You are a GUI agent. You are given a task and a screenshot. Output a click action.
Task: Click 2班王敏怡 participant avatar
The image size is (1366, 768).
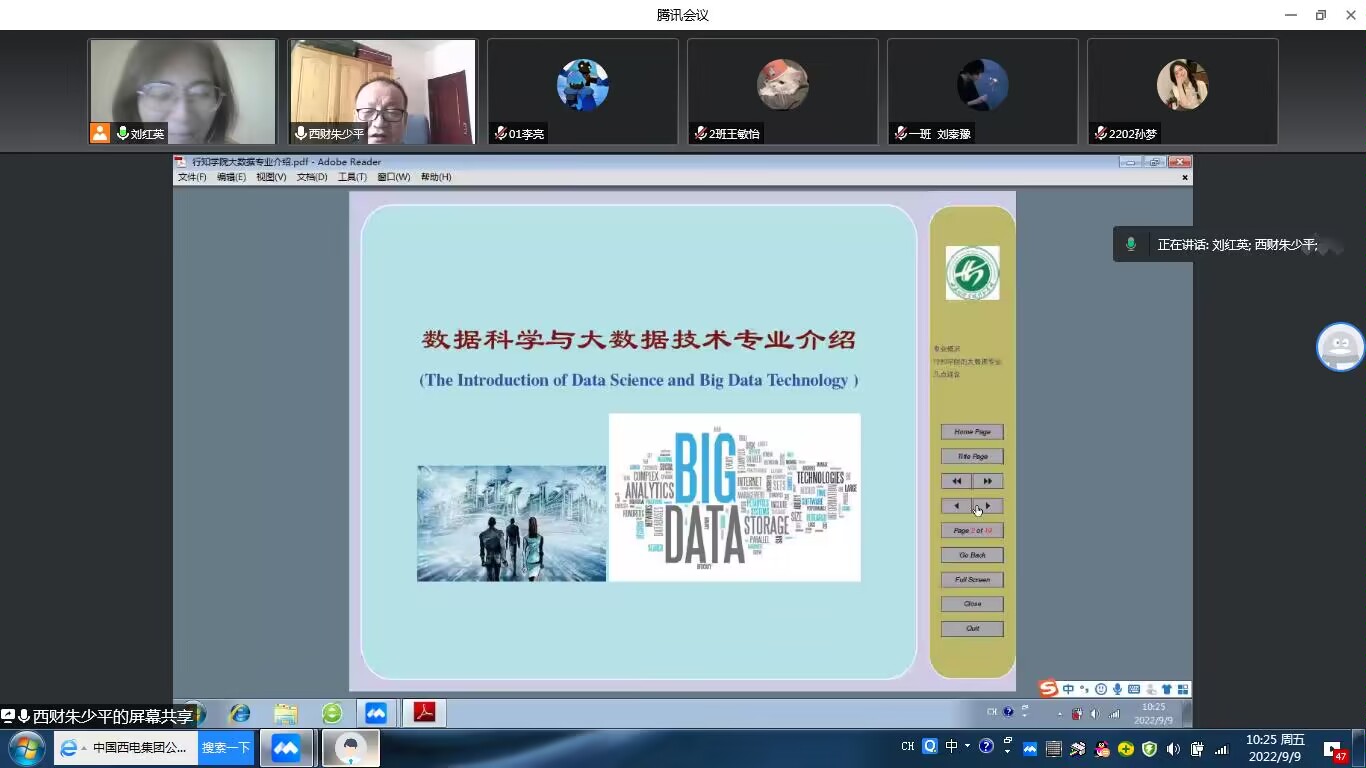click(783, 85)
